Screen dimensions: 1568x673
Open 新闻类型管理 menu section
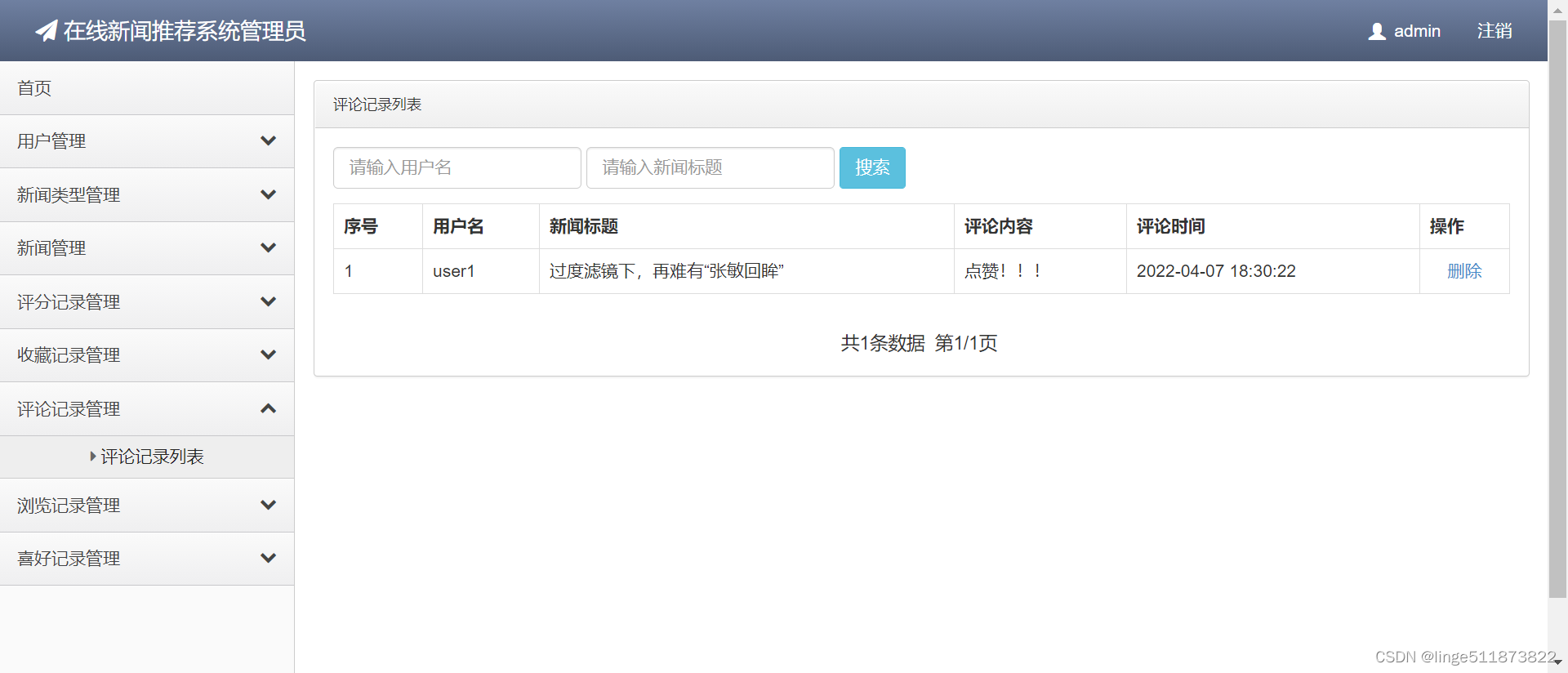[147, 195]
